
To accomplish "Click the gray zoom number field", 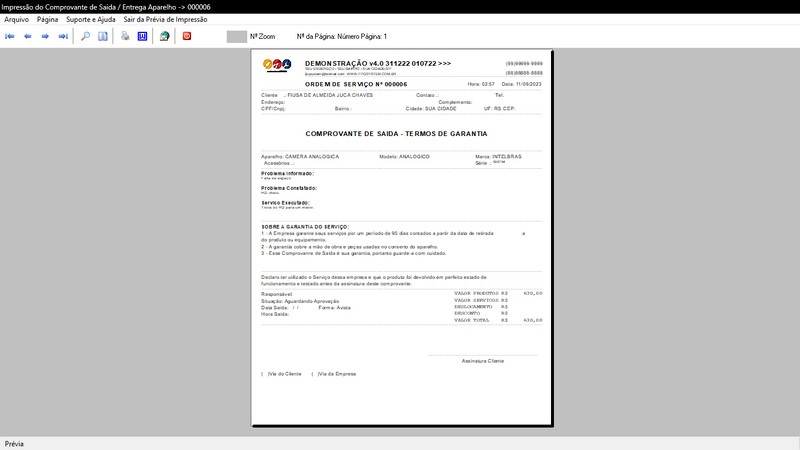I will point(237,36).
